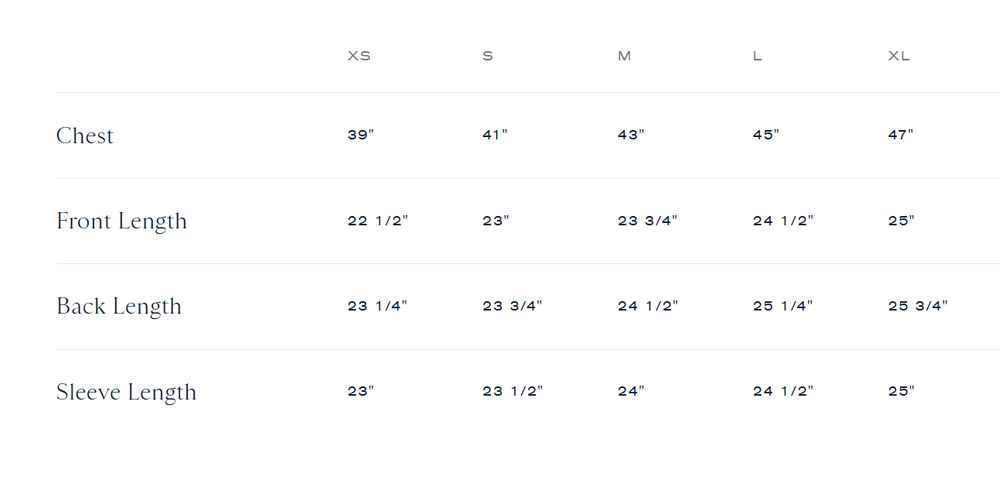Click Front Length value for size XS
Screen dimensions: 1000x500
click(377, 221)
